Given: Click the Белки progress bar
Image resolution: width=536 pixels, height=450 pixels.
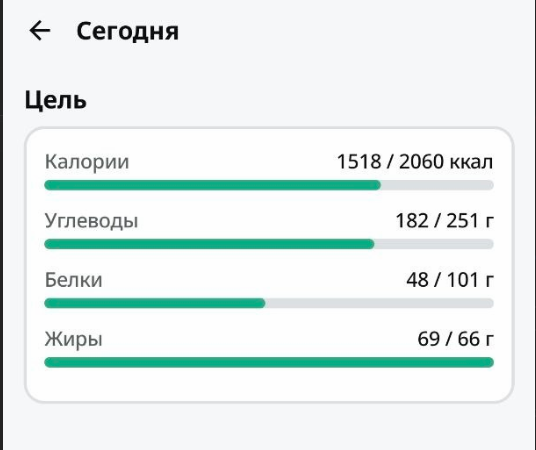Looking at the screenshot, I should (x=269, y=303).
